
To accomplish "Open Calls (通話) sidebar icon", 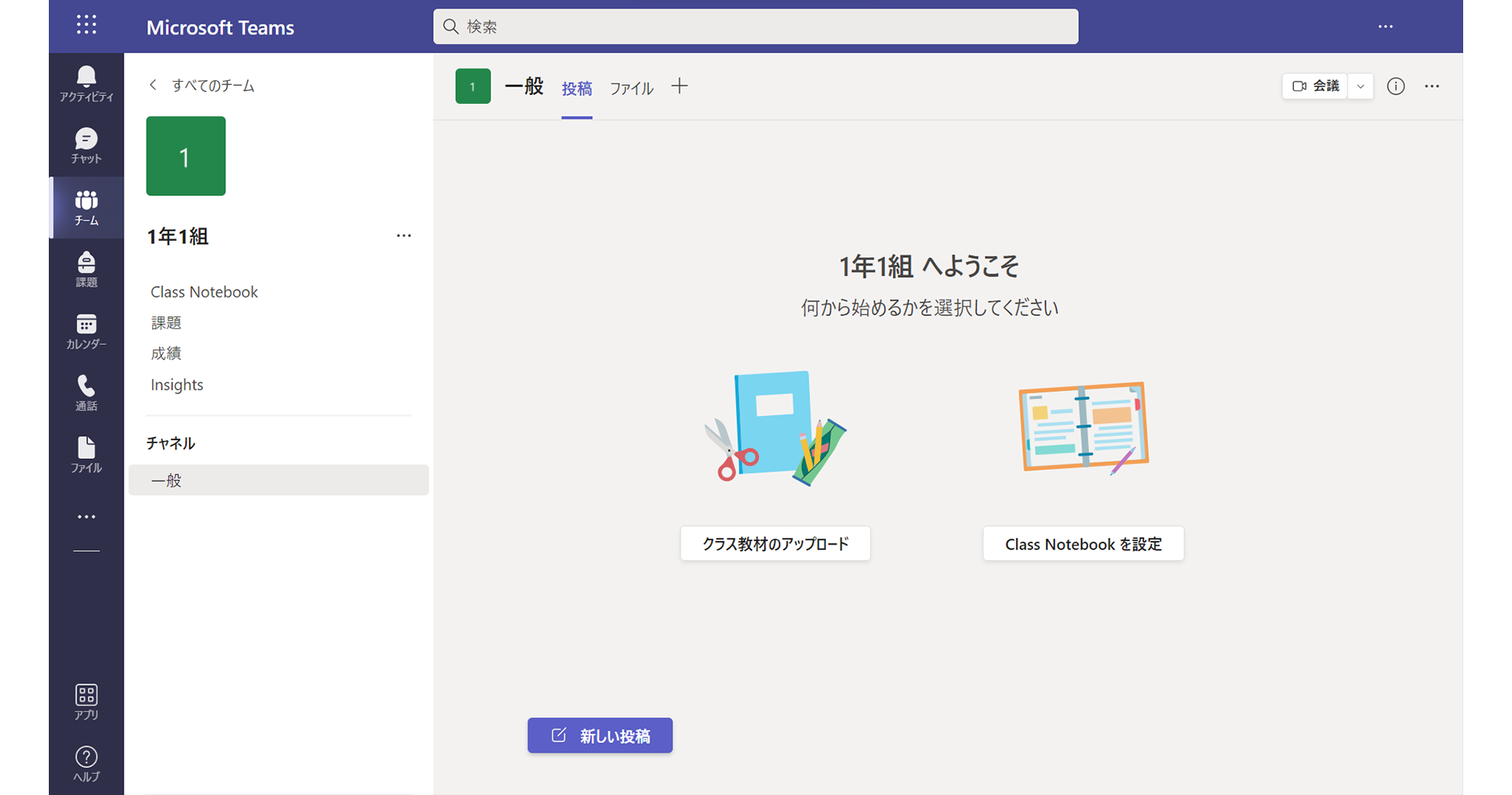I will [x=87, y=393].
